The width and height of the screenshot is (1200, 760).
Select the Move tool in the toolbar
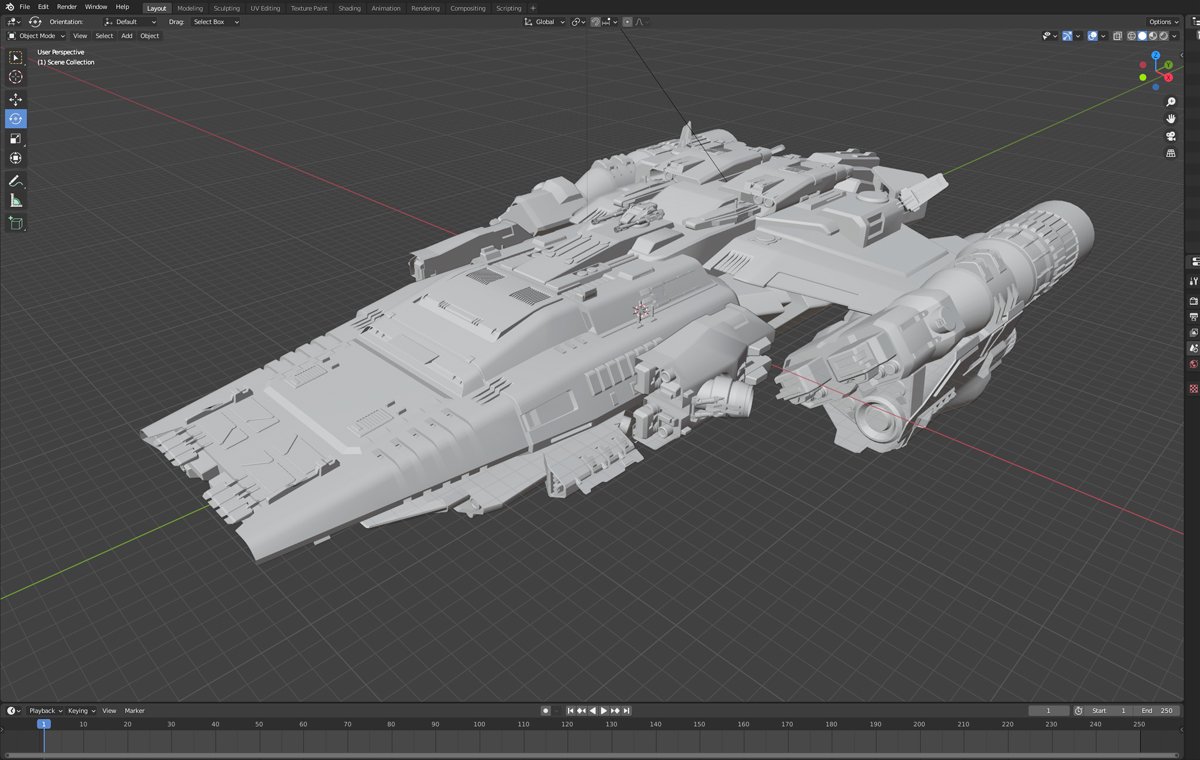[16, 99]
